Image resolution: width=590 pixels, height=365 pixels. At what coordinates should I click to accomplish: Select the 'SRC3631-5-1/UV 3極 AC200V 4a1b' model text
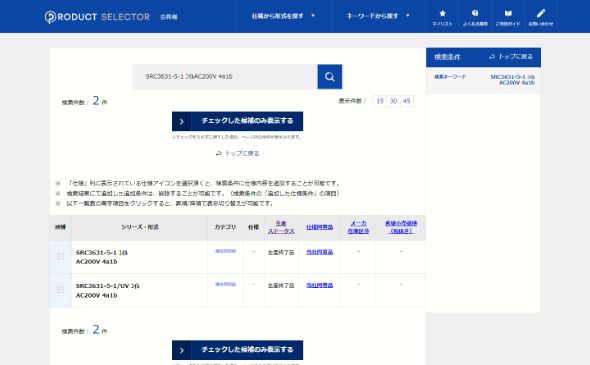[x=108, y=290]
